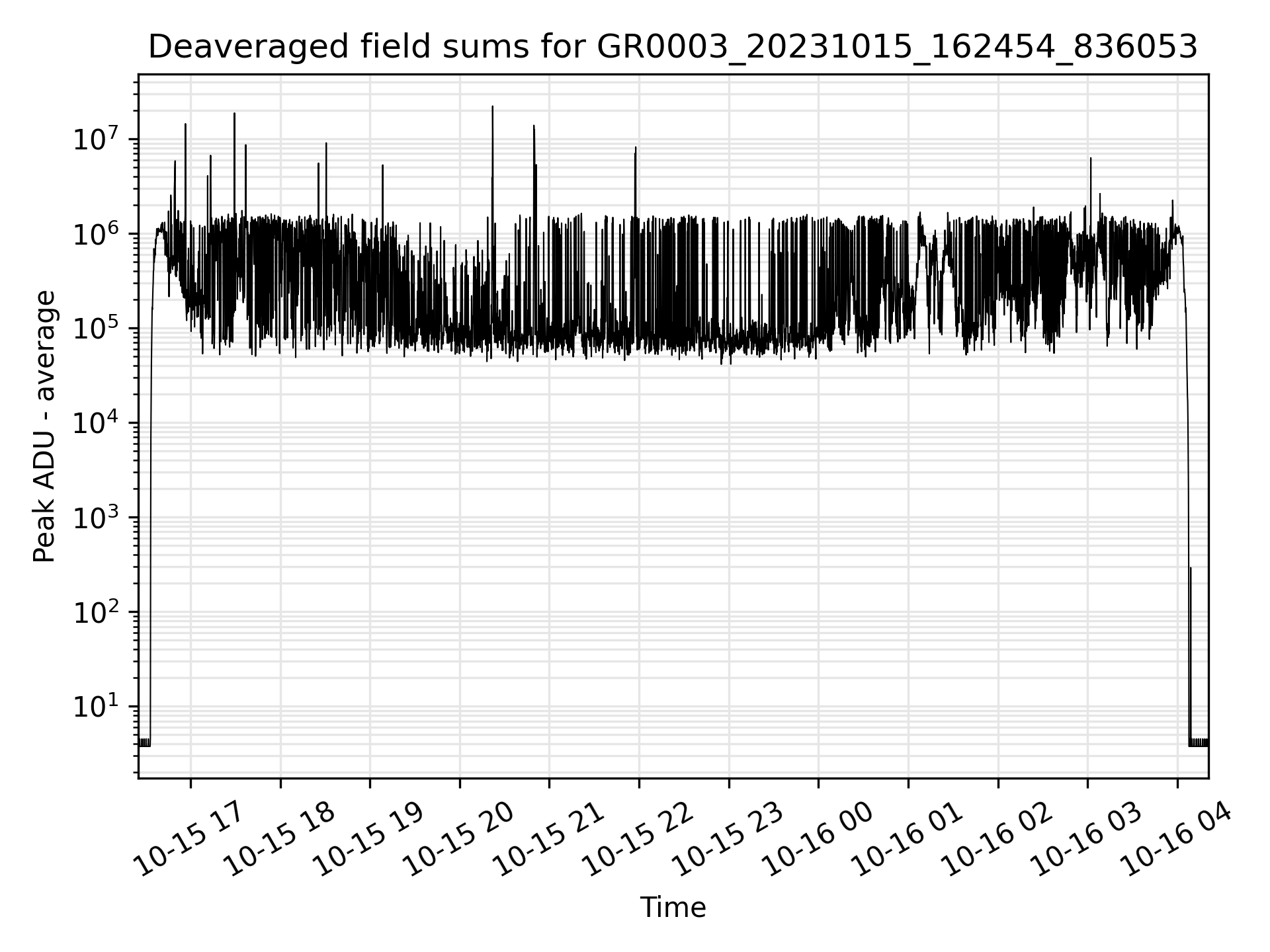
Task: Click the y tick label 10^5
Action: coord(96,328)
